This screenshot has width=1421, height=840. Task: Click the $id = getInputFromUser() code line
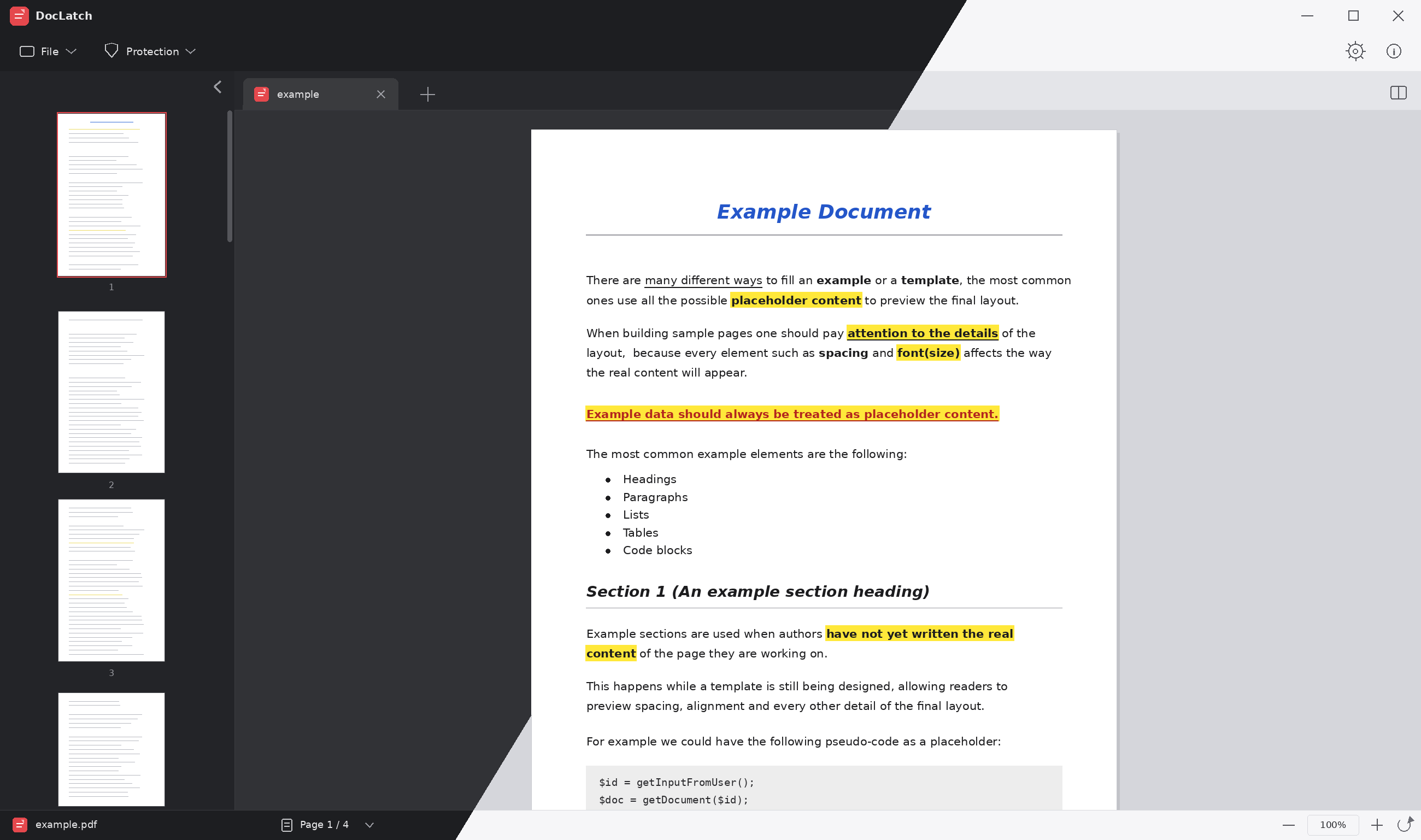point(676,782)
